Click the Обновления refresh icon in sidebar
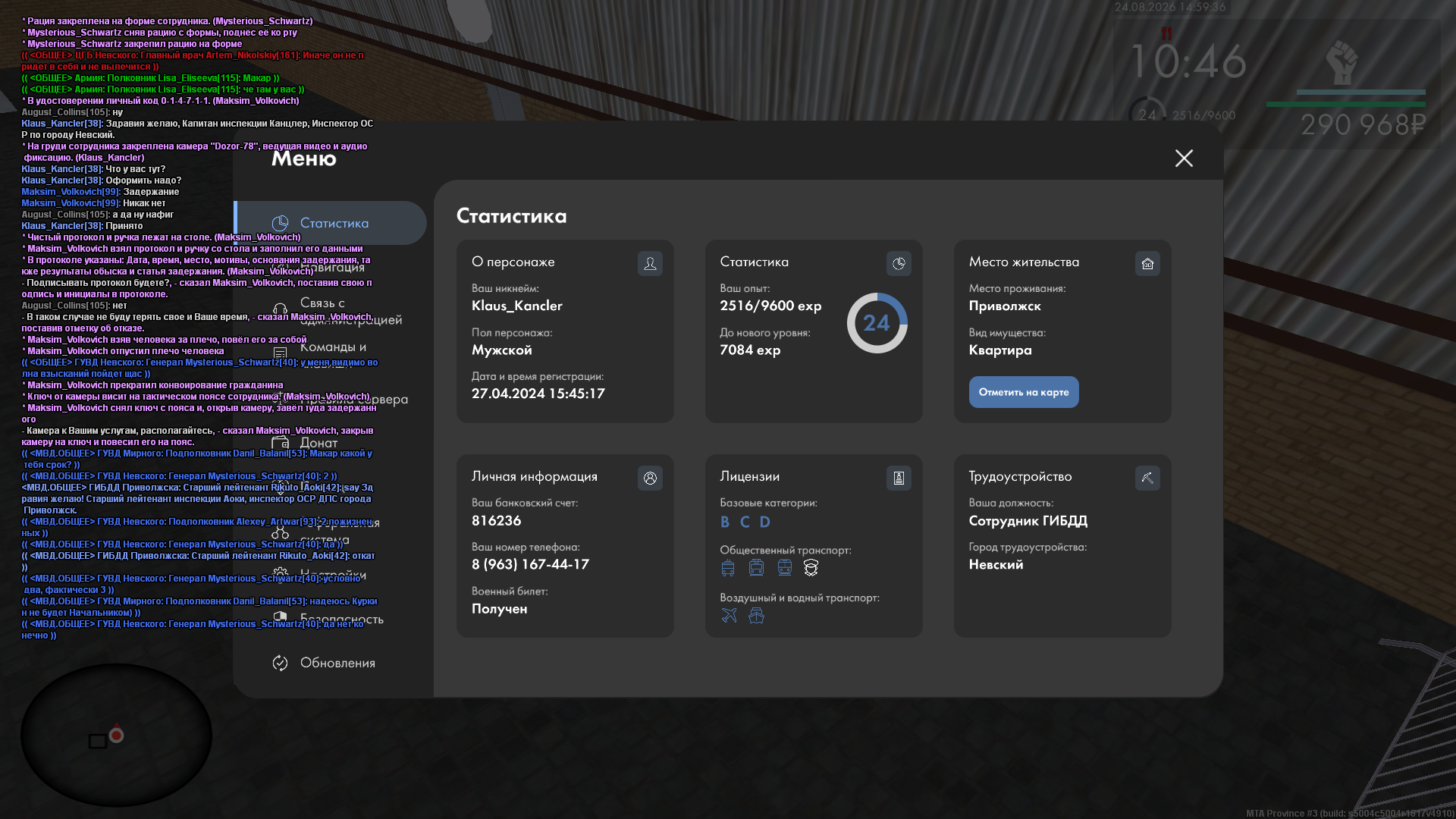The height and width of the screenshot is (819, 1456). point(280,663)
